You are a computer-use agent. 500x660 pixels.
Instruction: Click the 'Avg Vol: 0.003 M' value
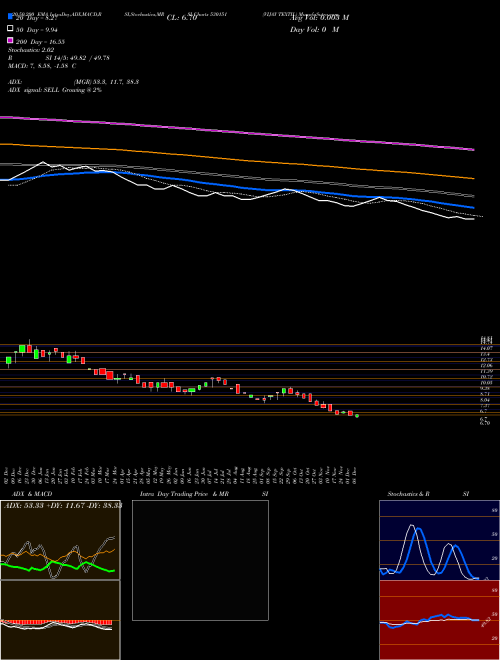[x=319, y=18]
